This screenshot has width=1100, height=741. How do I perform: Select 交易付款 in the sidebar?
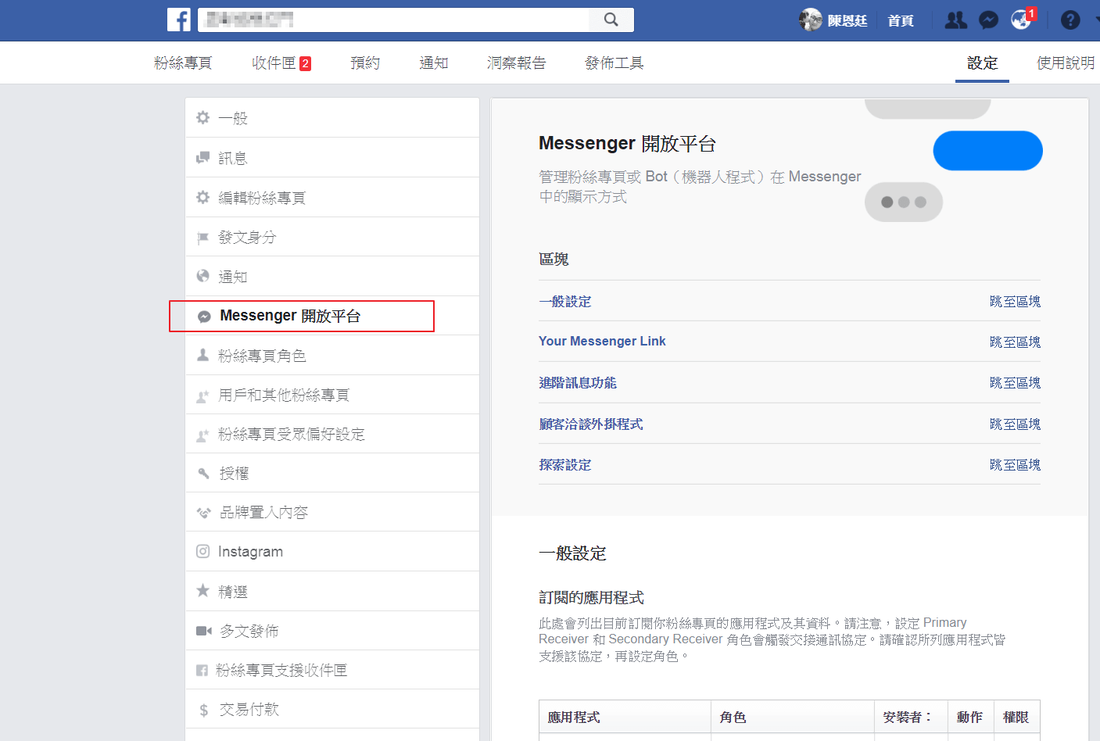(x=333, y=709)
